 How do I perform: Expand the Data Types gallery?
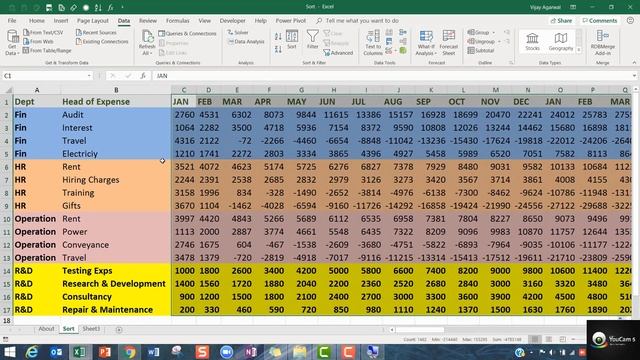point(578,50)
